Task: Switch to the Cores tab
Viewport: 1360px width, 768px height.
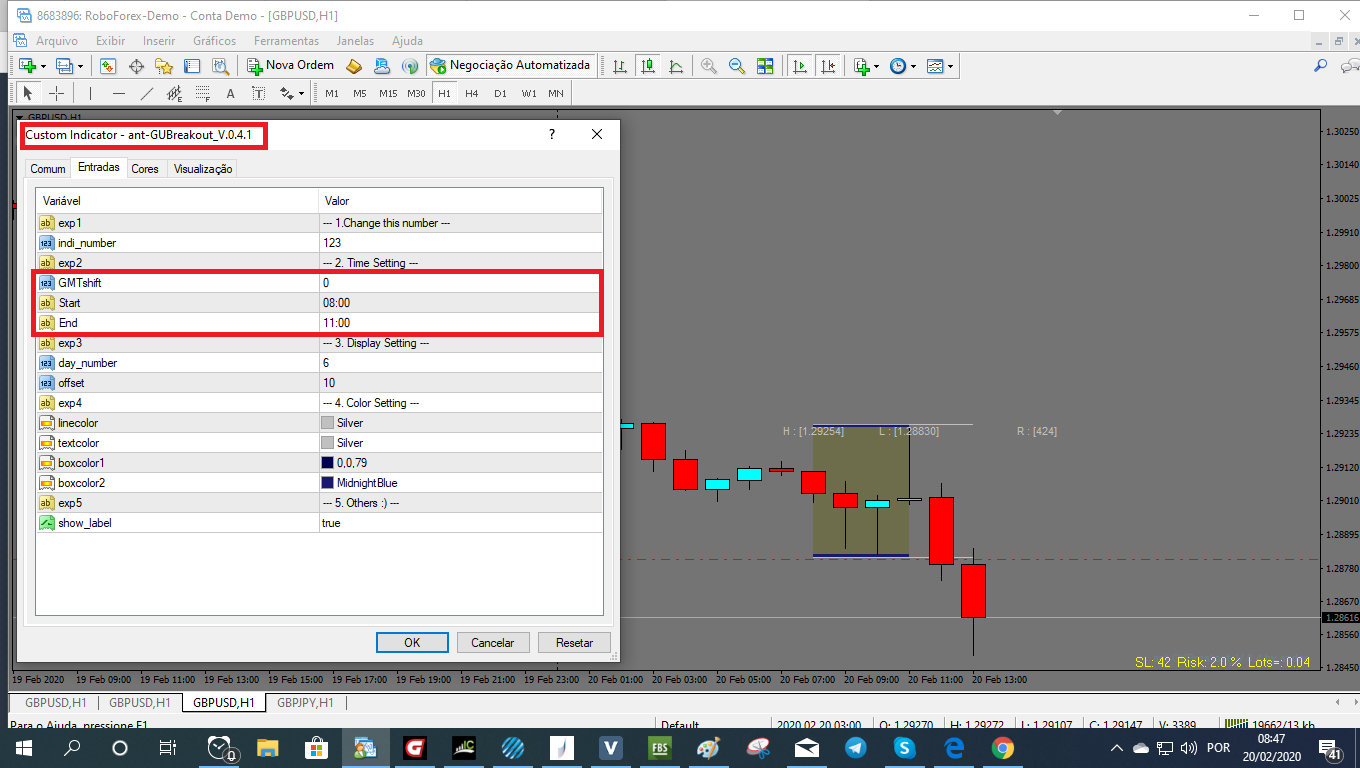Action: click(145, 169)
